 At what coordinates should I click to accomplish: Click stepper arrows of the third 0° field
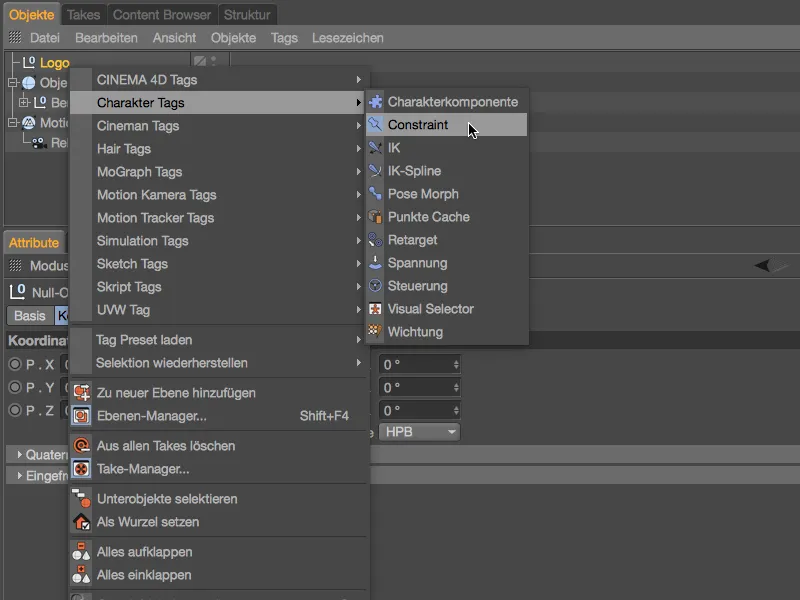pos(456,410)
